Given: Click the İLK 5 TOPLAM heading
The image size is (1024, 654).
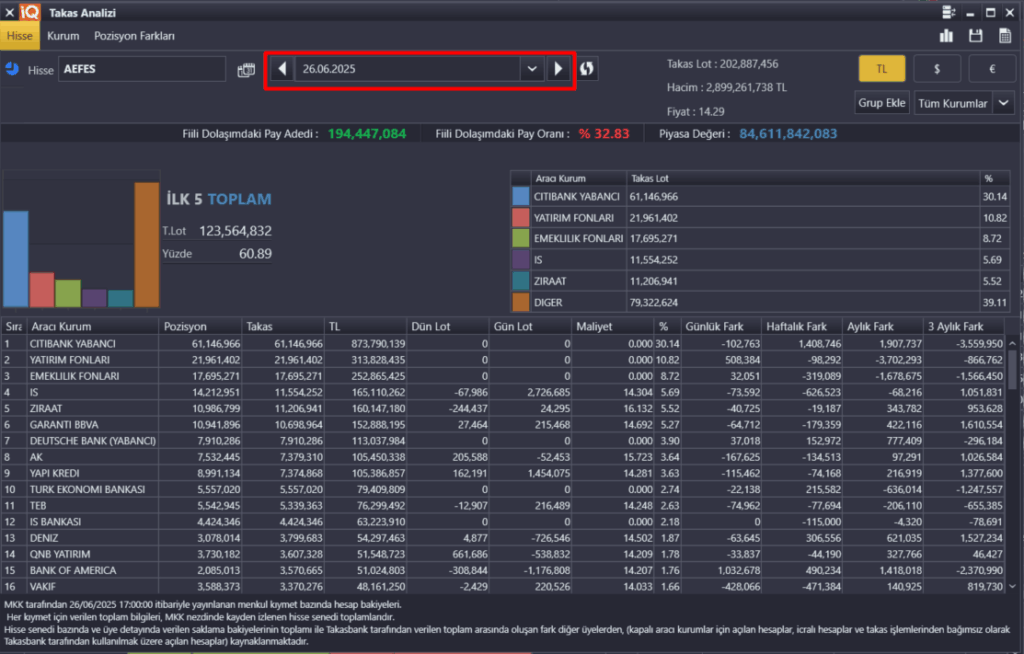Looking at the screenshot, I should point(219,199).
